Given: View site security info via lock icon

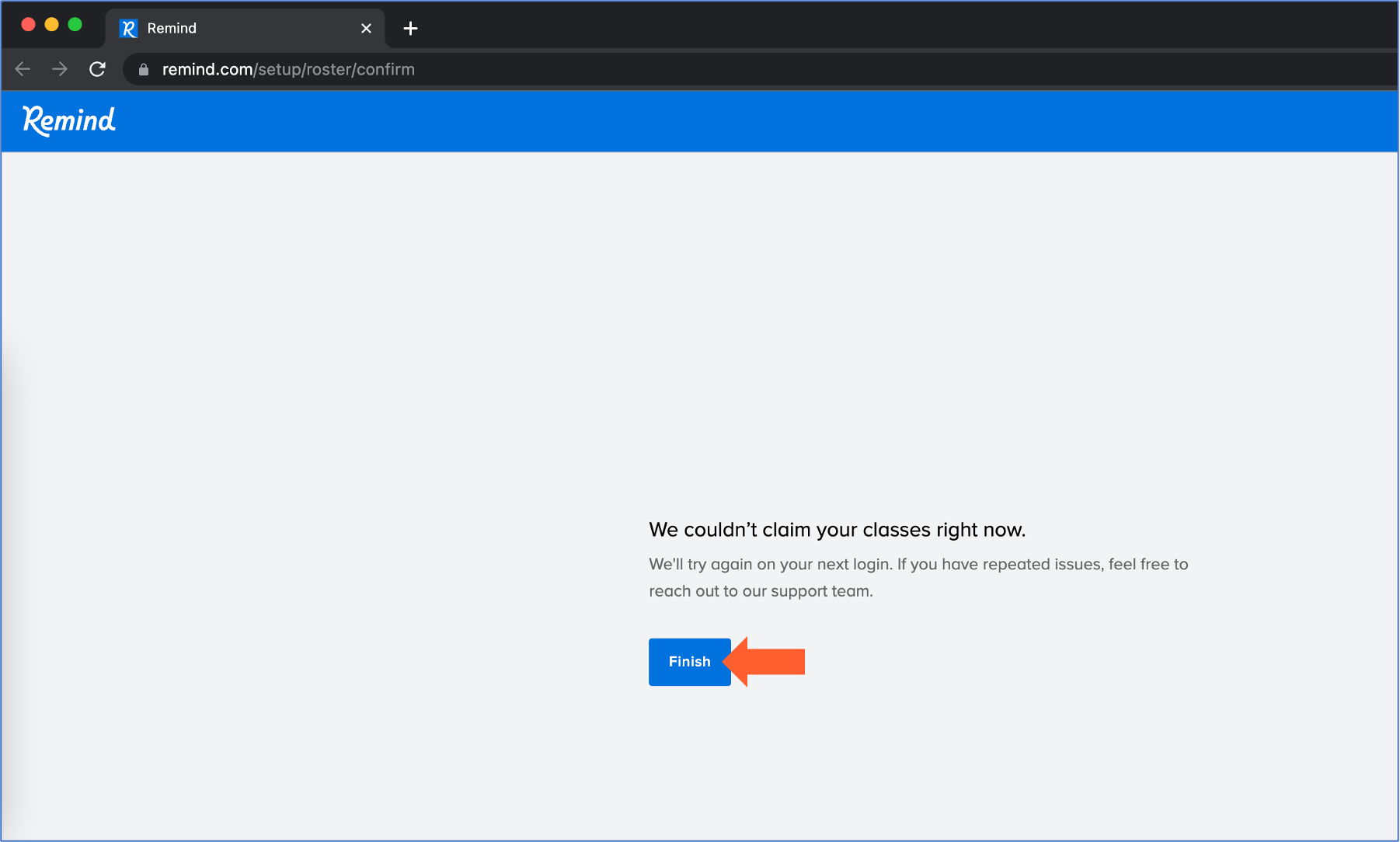Looking at the screenshot, I should 144,70.
